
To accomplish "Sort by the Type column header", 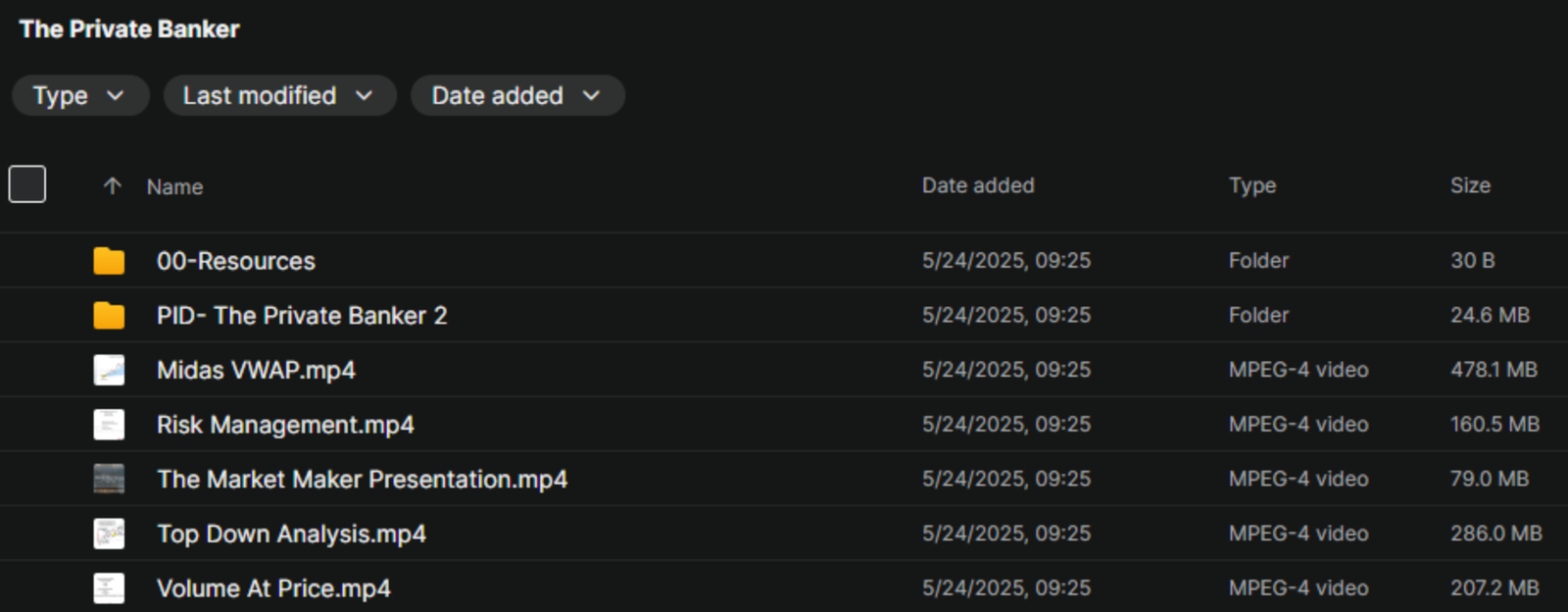I will point(1252,185).
